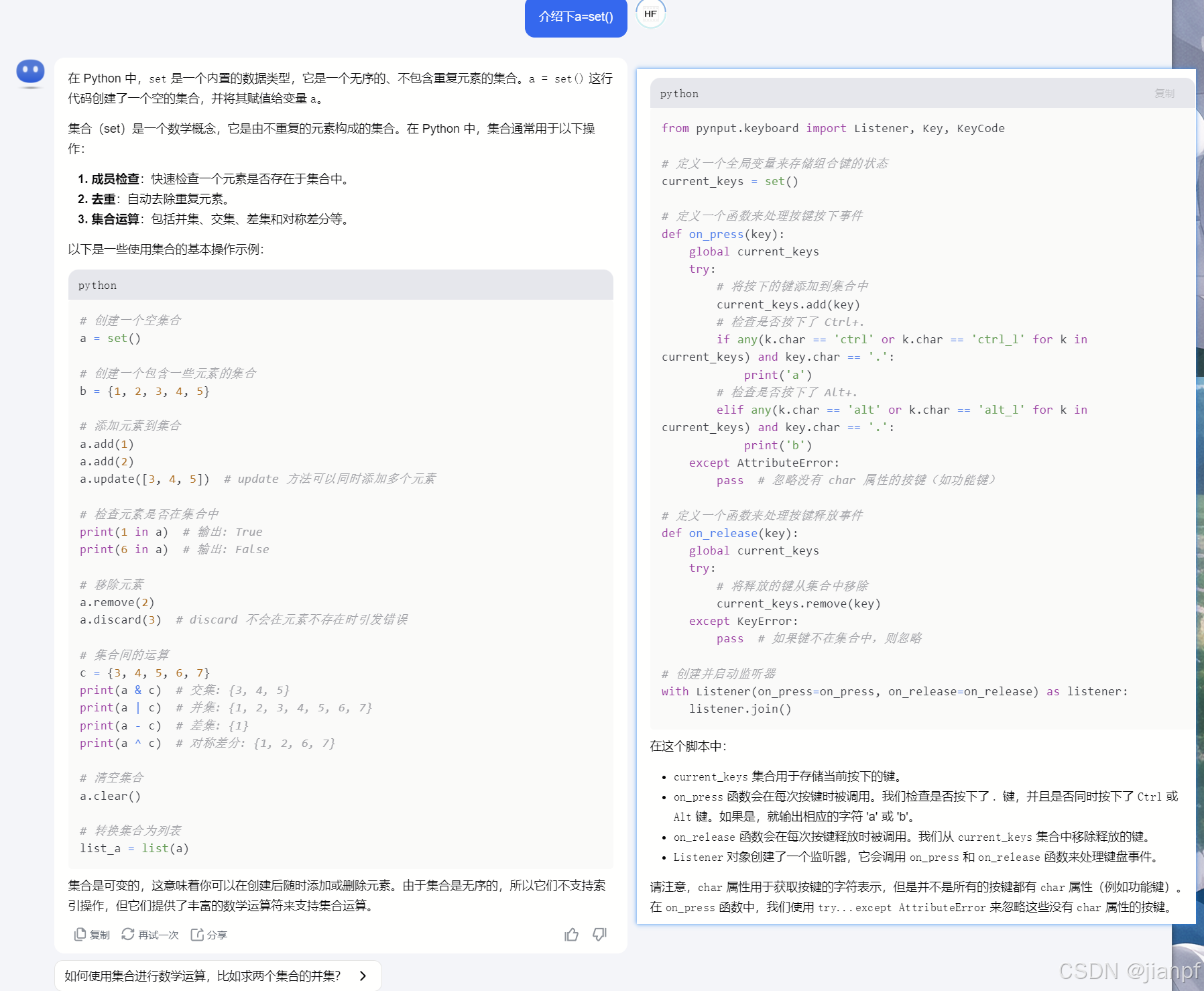Click the chatbot avatar icon
The width and height of the screenshot is (1204, 991).
30,73
